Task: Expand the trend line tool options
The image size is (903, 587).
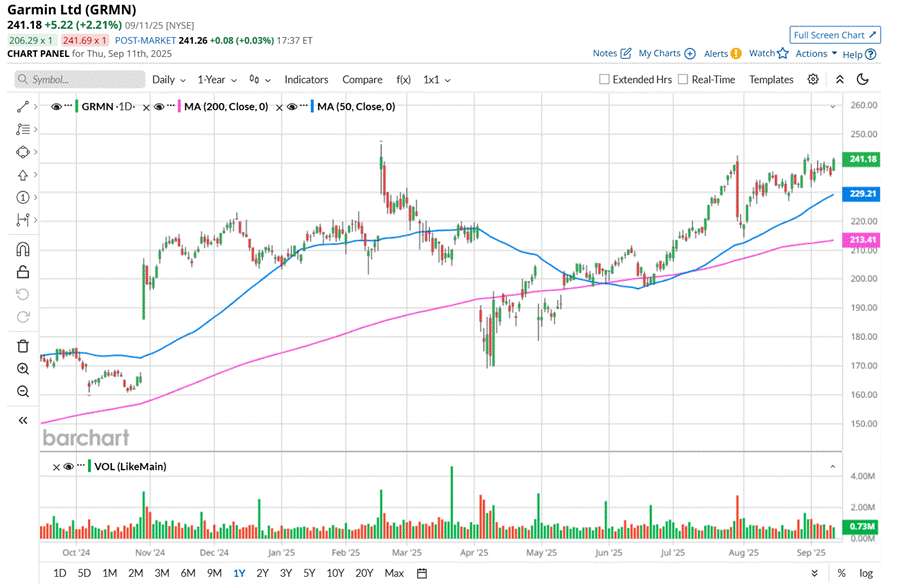Action: coord(36,107)
